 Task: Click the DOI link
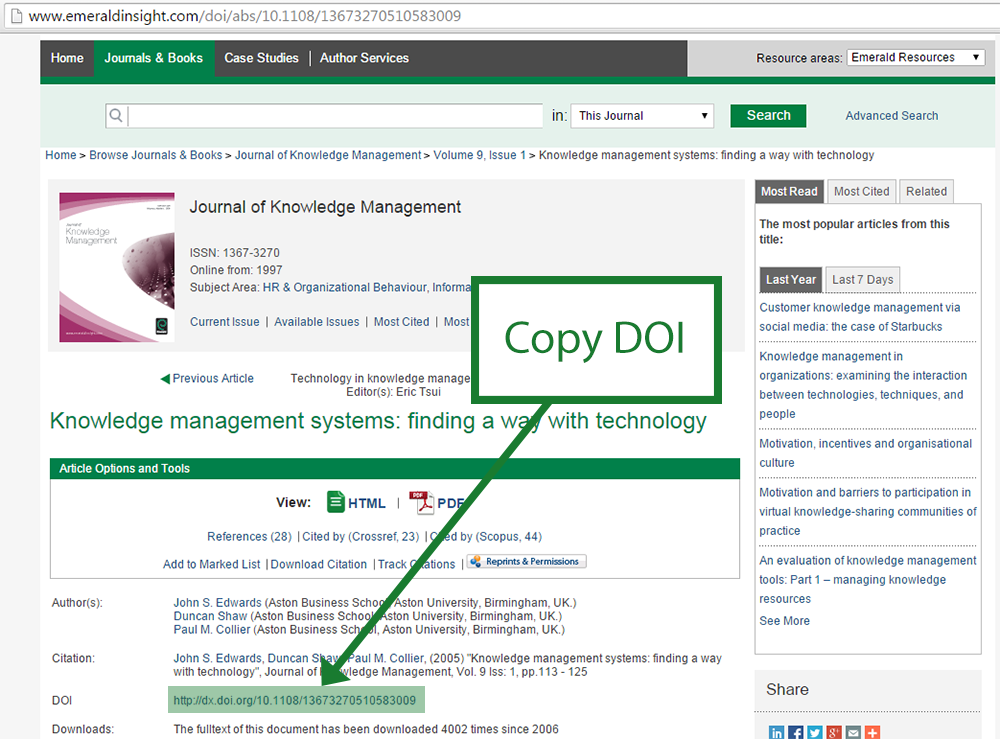(295, 700)
